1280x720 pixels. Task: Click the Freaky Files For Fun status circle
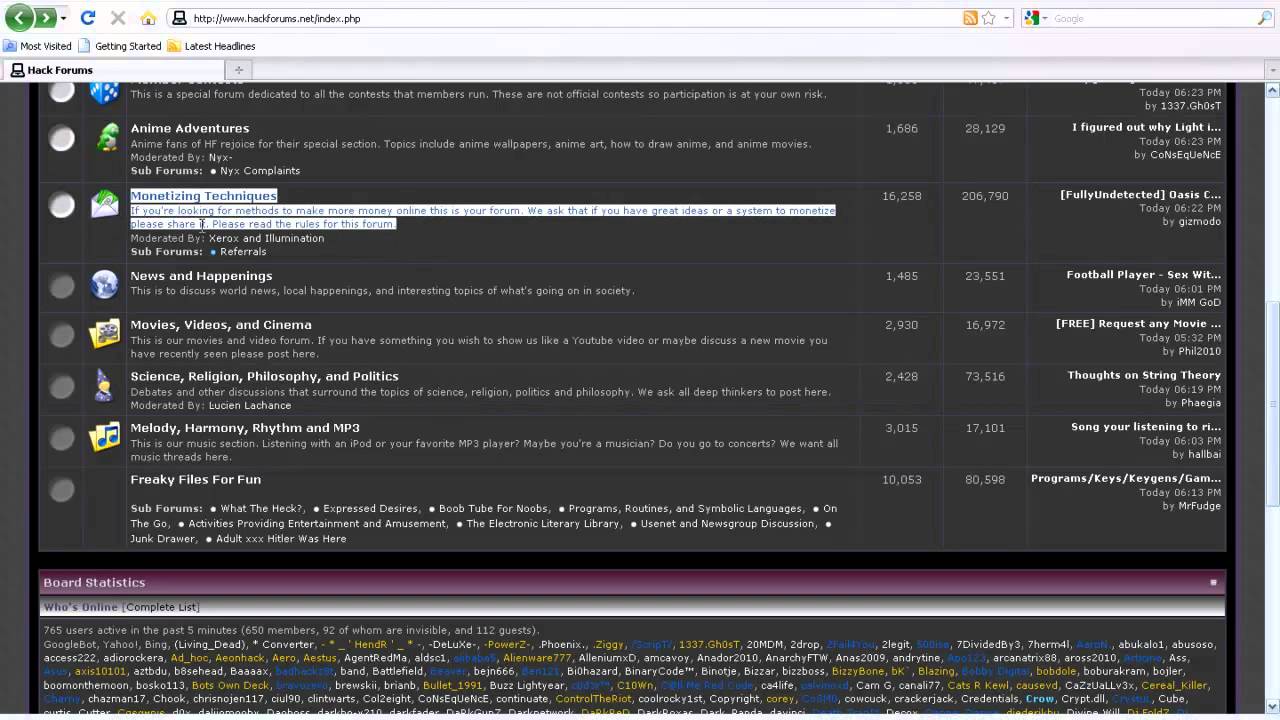coord(62,489)
